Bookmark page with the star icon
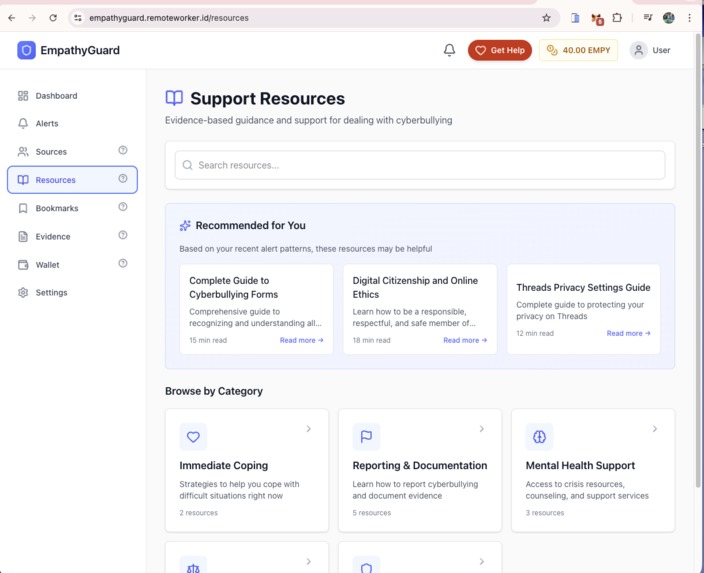Image resolution: width=704 pixels, height=573 pixels. [546, 18]
